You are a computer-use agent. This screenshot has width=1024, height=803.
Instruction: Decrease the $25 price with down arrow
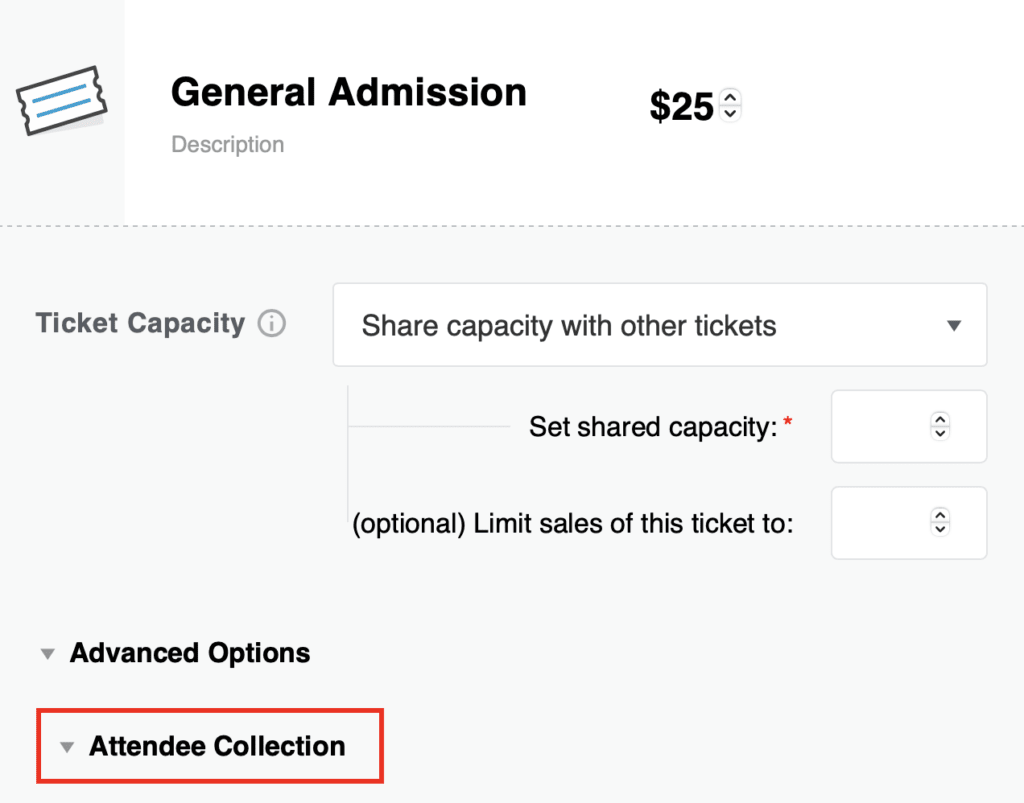pos(730,113)
